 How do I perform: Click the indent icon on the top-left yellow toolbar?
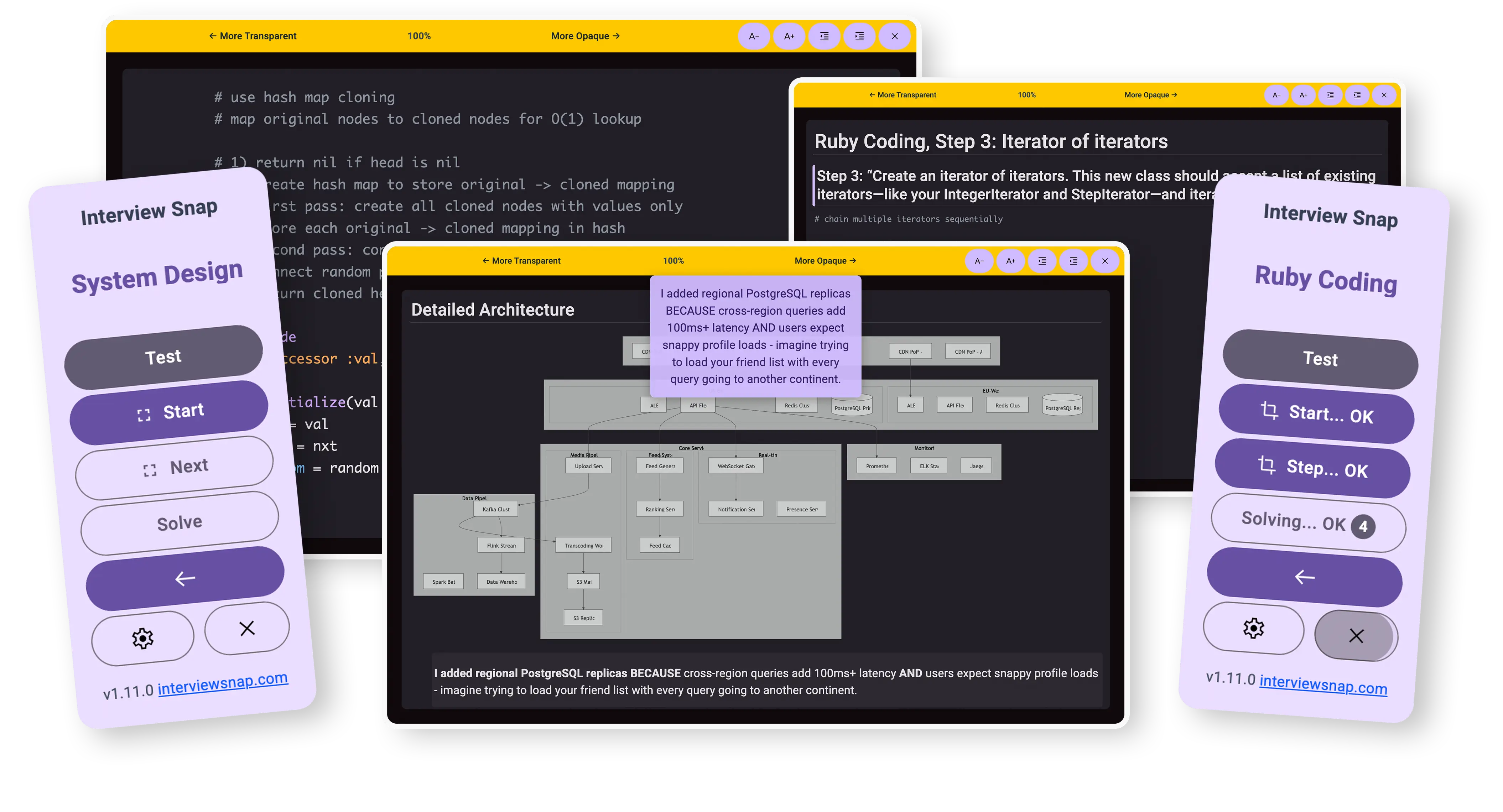coord(859,36)
